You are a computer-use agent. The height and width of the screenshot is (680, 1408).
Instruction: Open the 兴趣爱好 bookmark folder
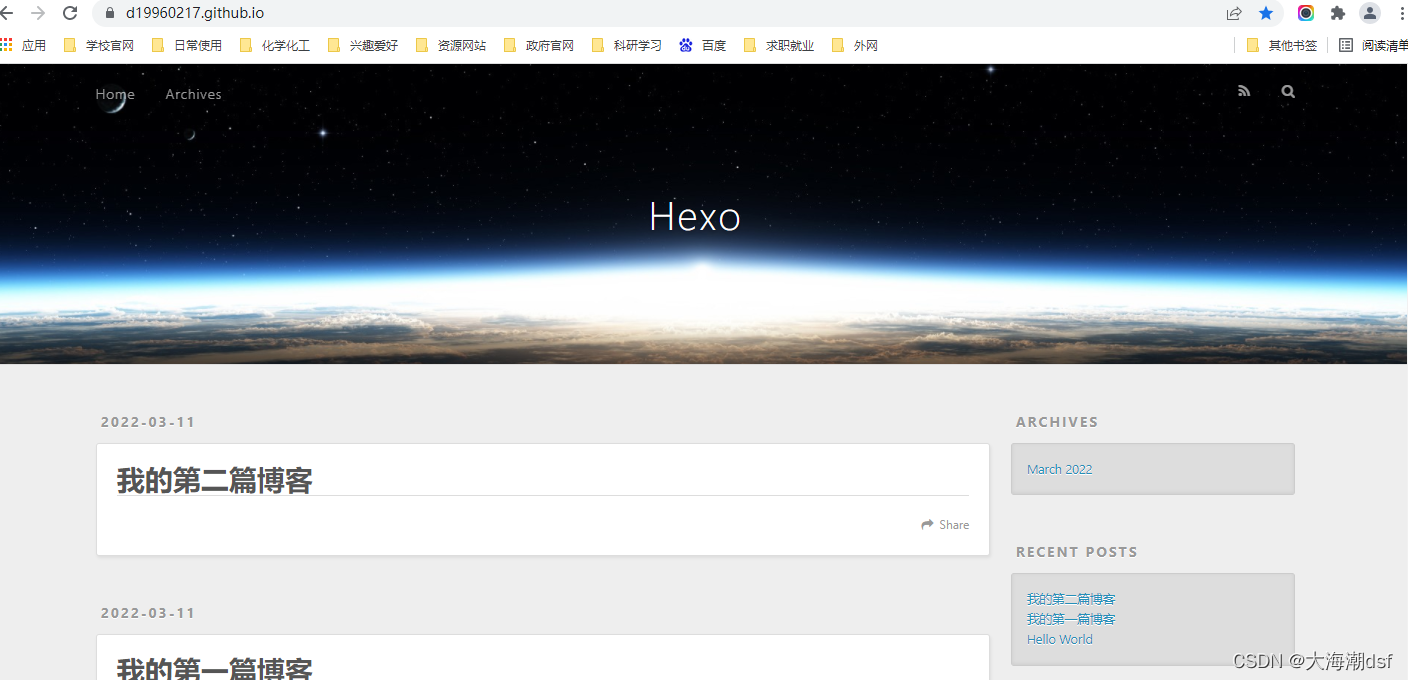(362, 45)
